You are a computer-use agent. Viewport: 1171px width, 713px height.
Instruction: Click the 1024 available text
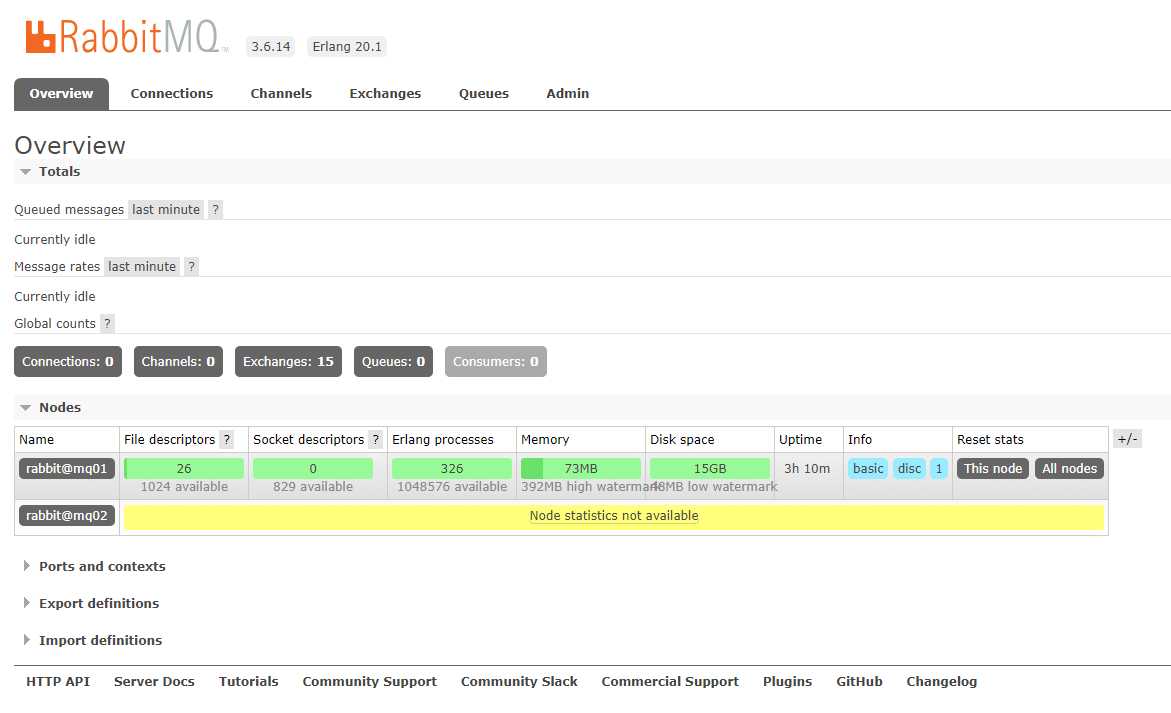pyautogui.click(x=184, y=487)
